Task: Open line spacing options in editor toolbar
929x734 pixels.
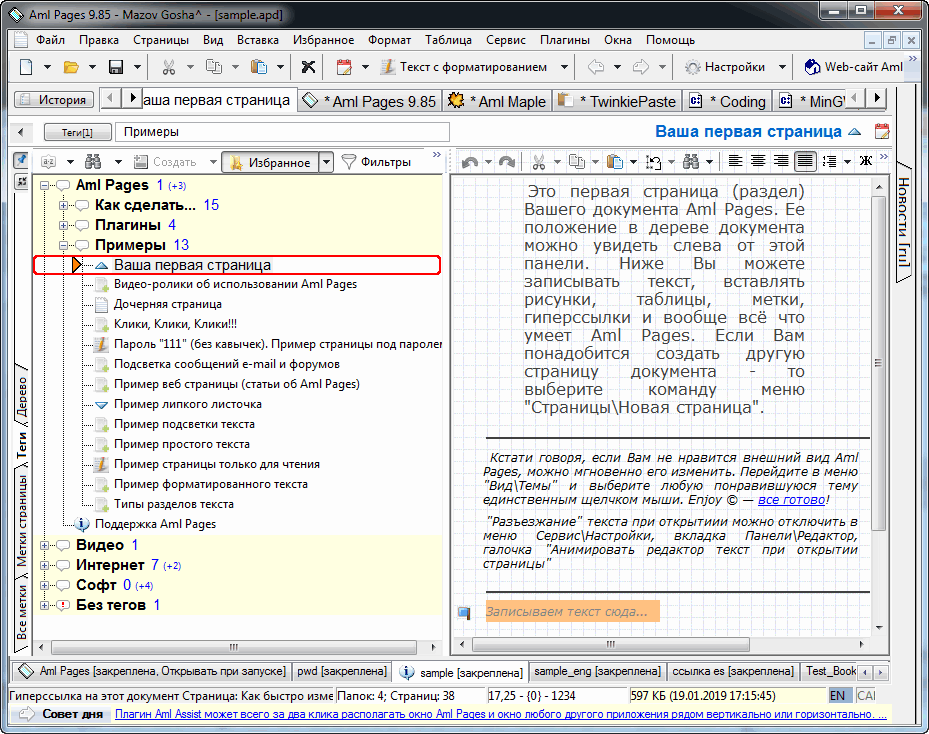Action: click(830, 161)
